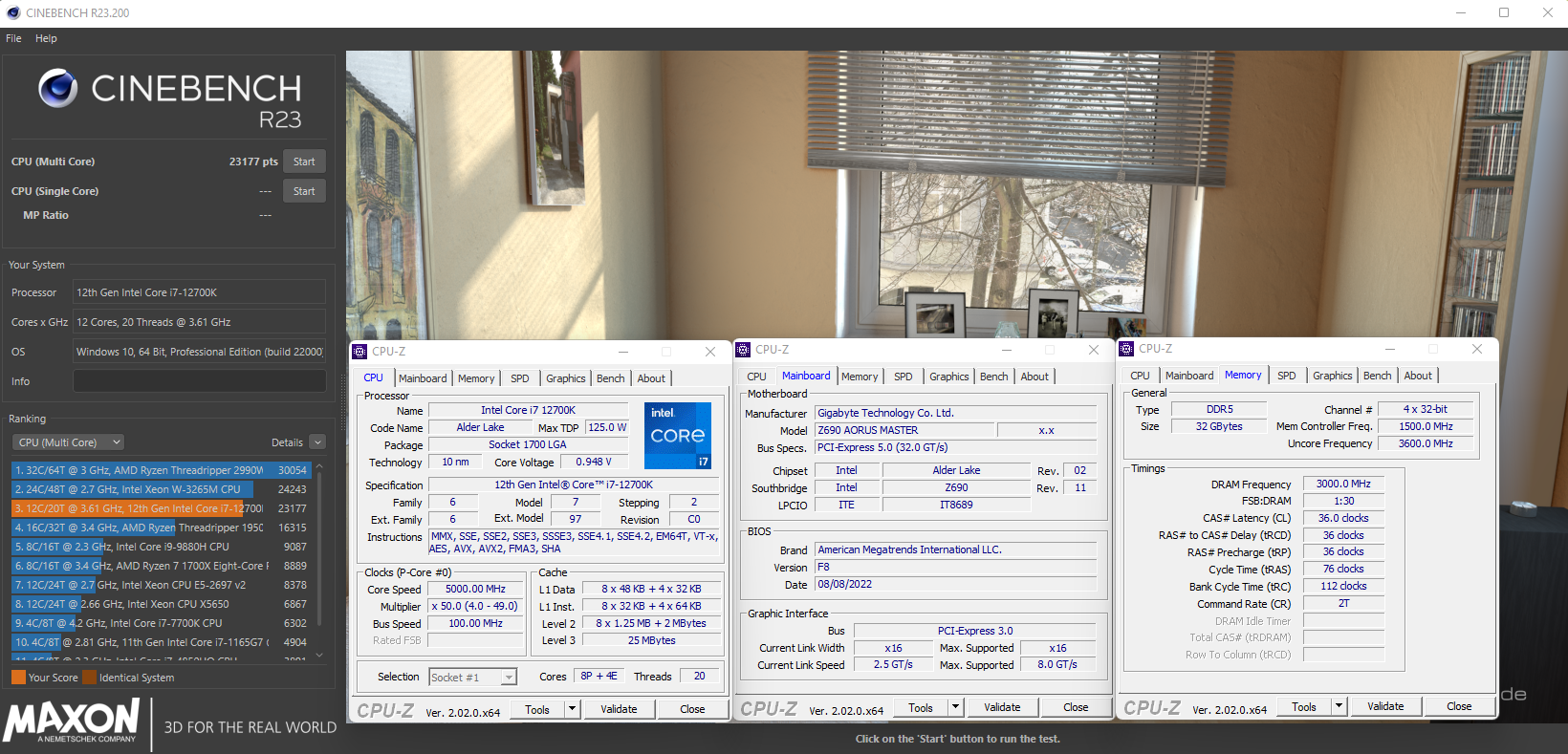This screenshot has height=754, width=1568.
Task: Open About tab in first CPU-Z window
Action: (x=651, y=378)
